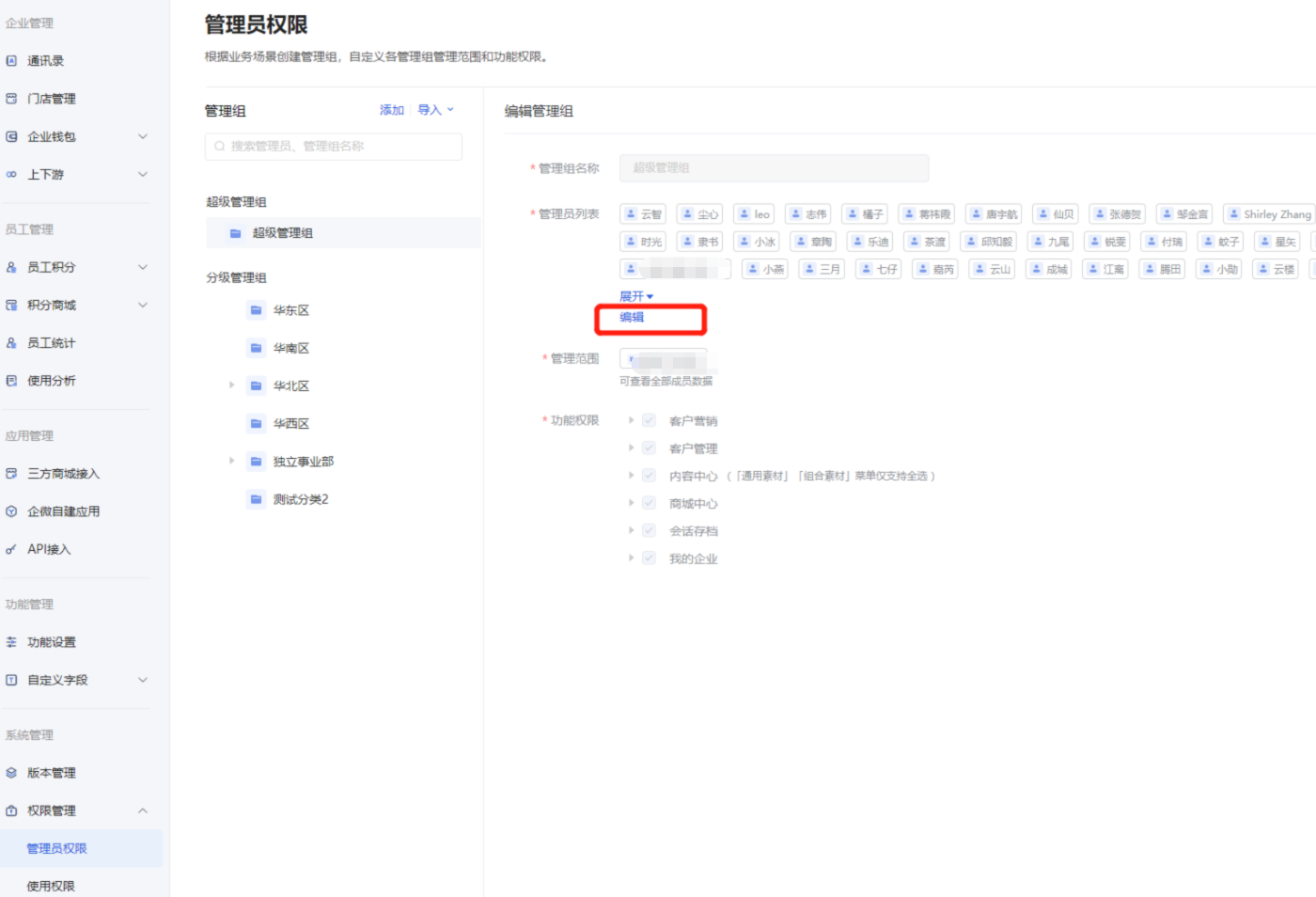Click the leo admin tag
This screenshot has width=1316, height=897.
[754, 214]
